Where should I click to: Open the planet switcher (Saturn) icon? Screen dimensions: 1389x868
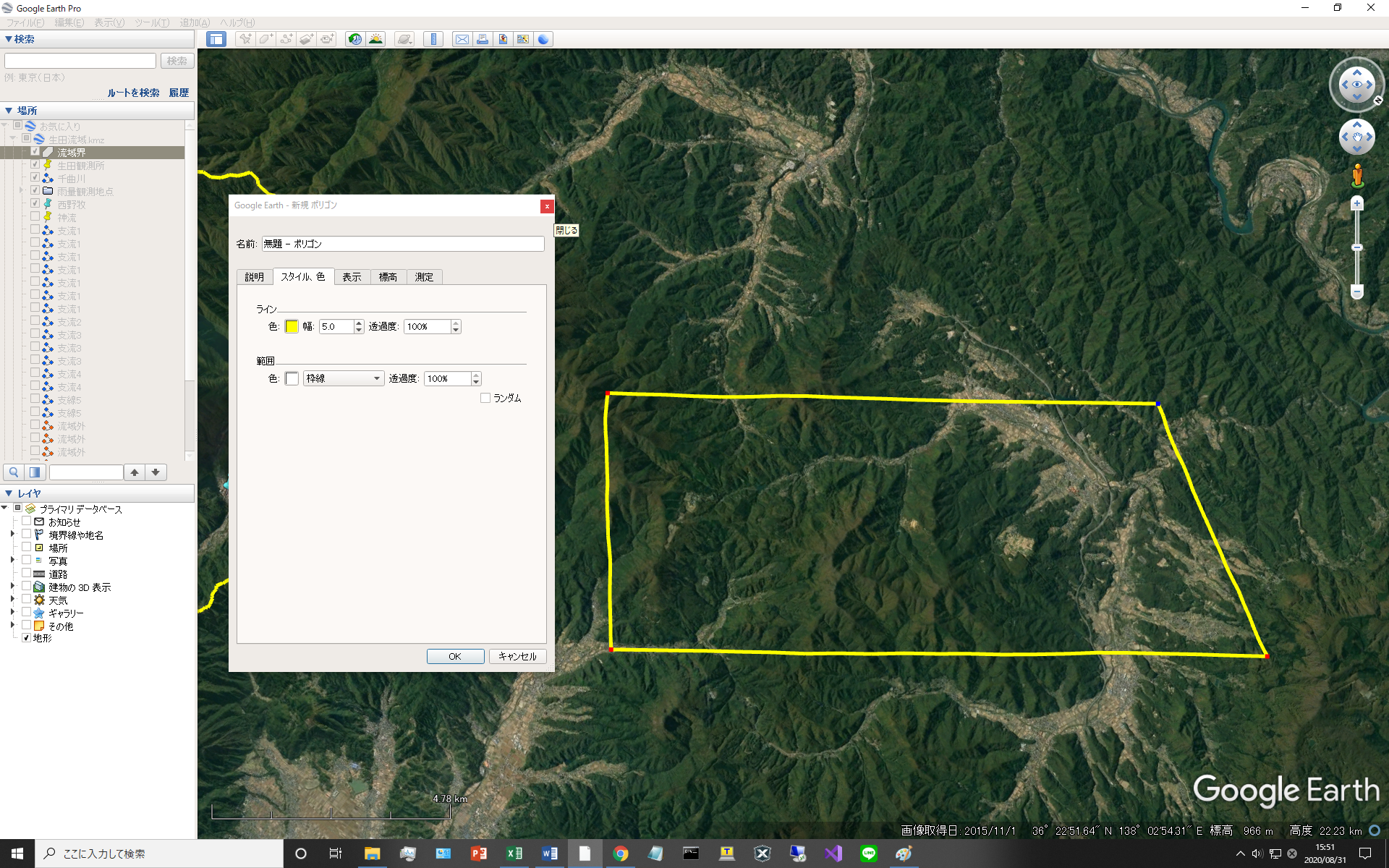coord(404,39)
